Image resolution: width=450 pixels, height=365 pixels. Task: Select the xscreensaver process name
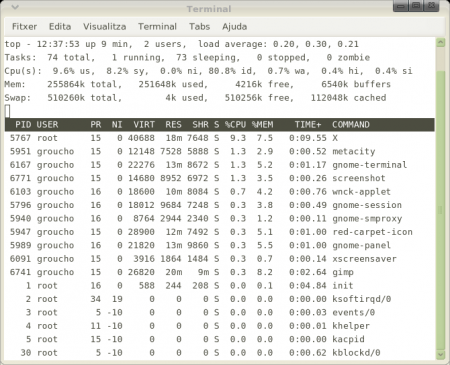(364, 259)
